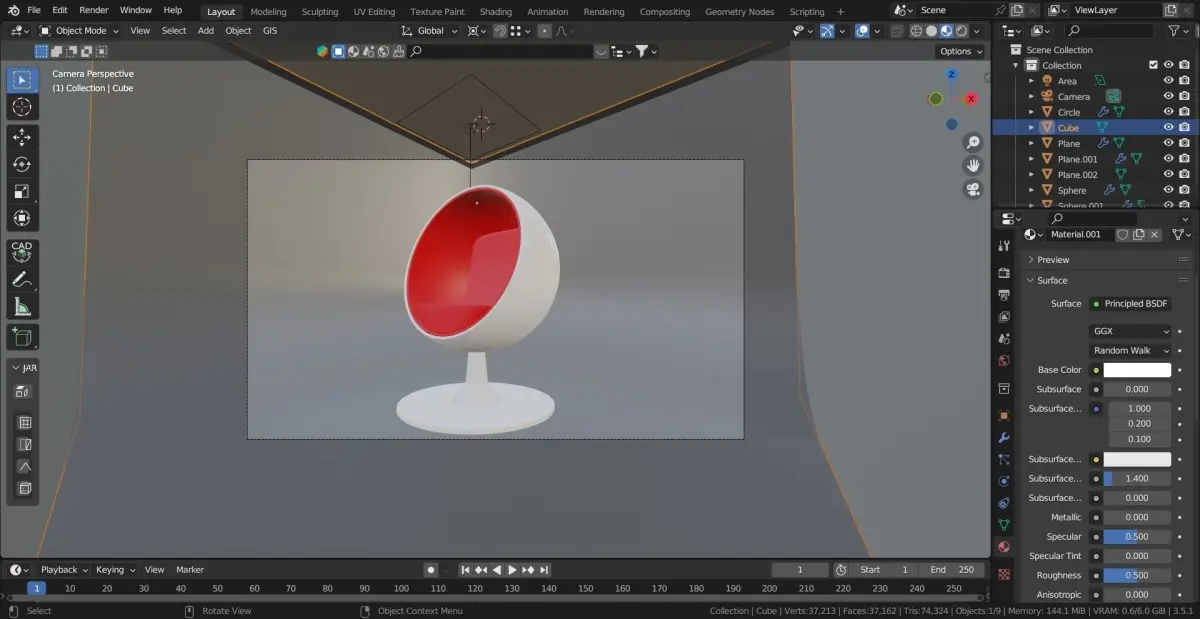
Task: Open the Options dropdown in viewport
Action: pos(960,51)
